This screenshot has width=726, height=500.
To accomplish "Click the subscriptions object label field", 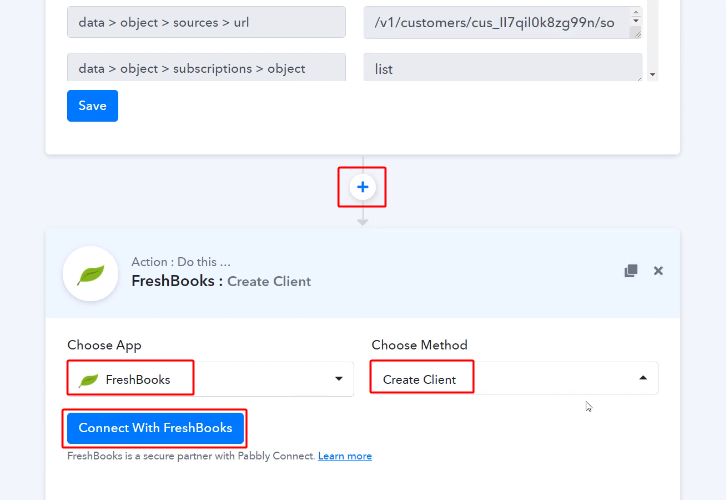I will (206, 67).
